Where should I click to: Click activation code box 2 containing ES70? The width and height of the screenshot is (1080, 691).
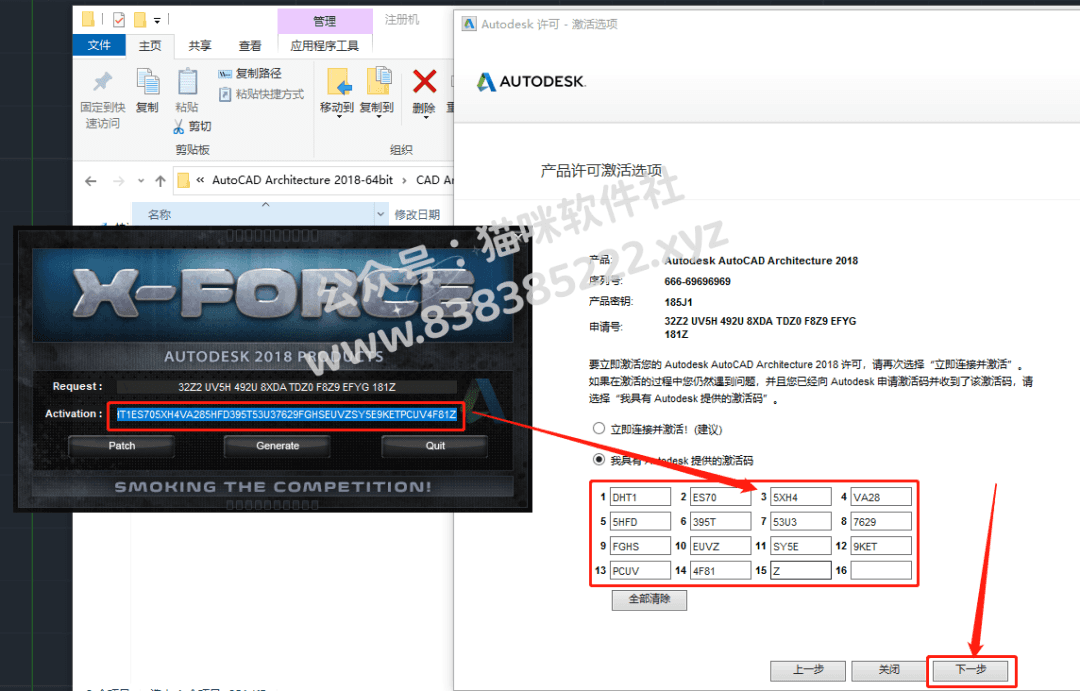[720, 497]
